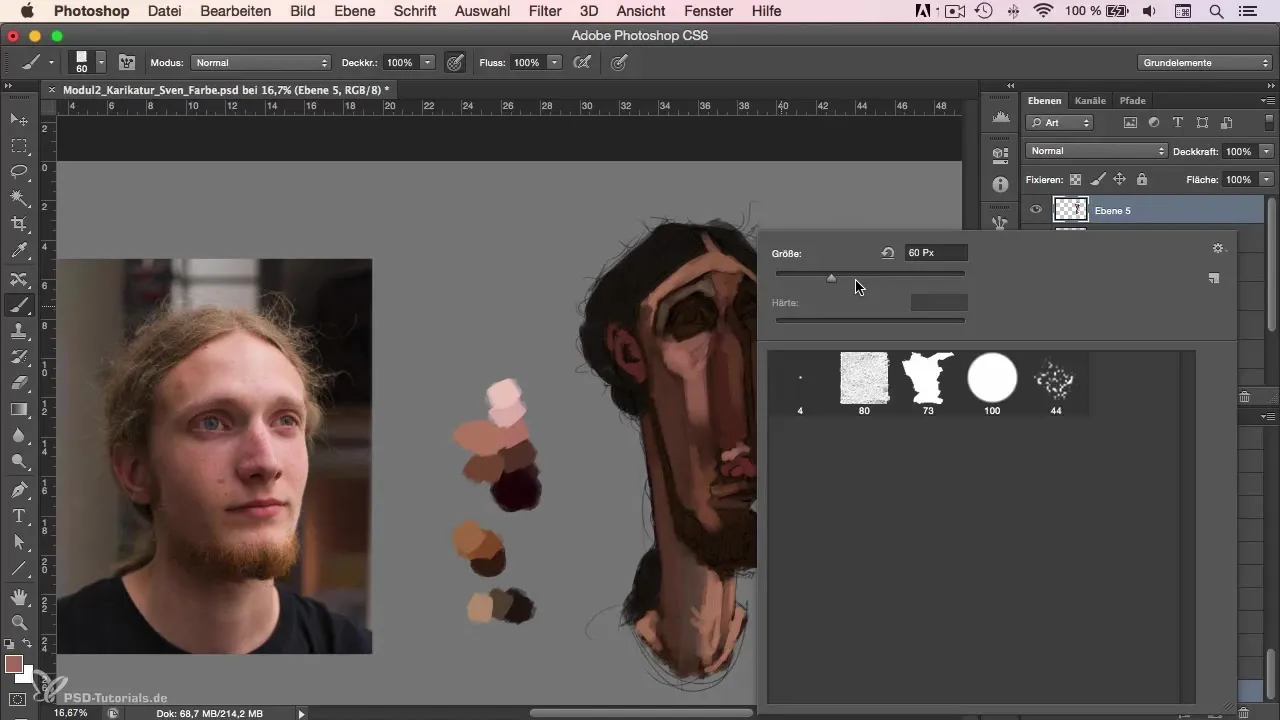Screen dimensions: 1280x720
Task: Toggle lock transparent pixels
Action: pos(1075,180)
